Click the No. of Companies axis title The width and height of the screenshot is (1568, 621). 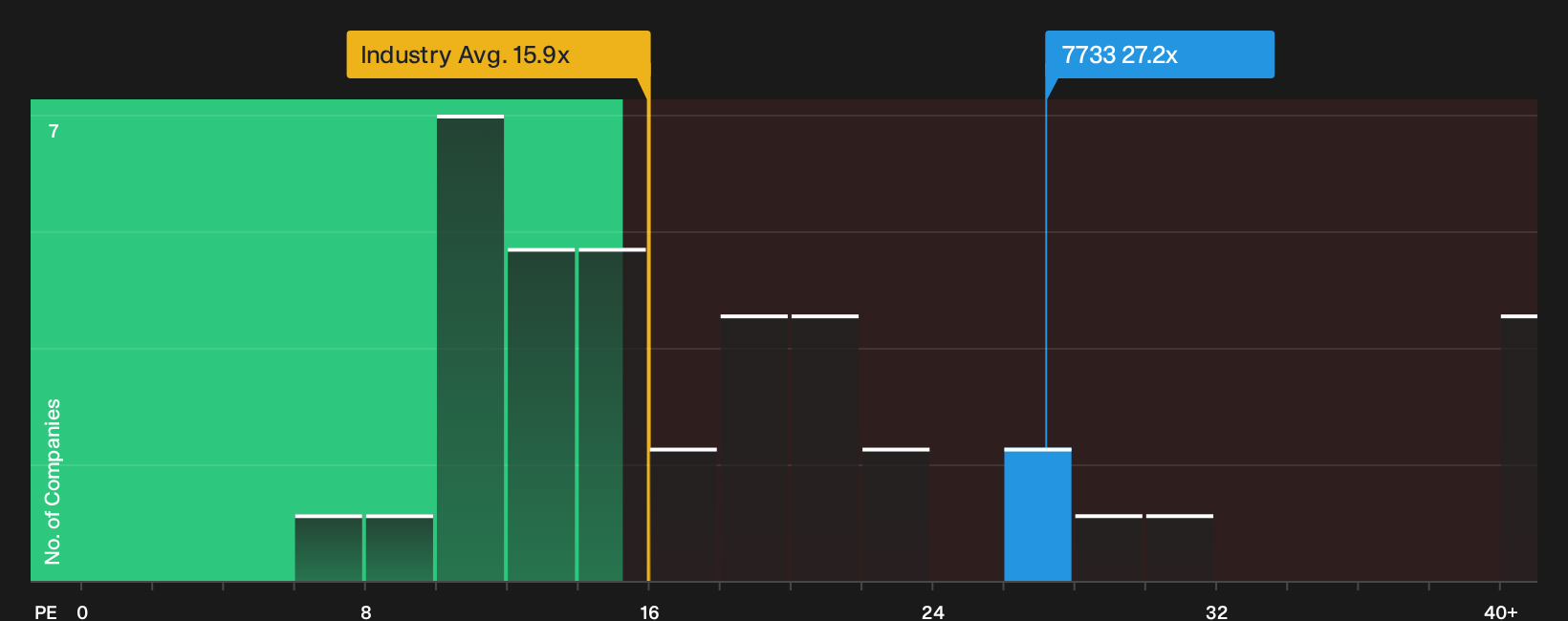tap(53, 482)
